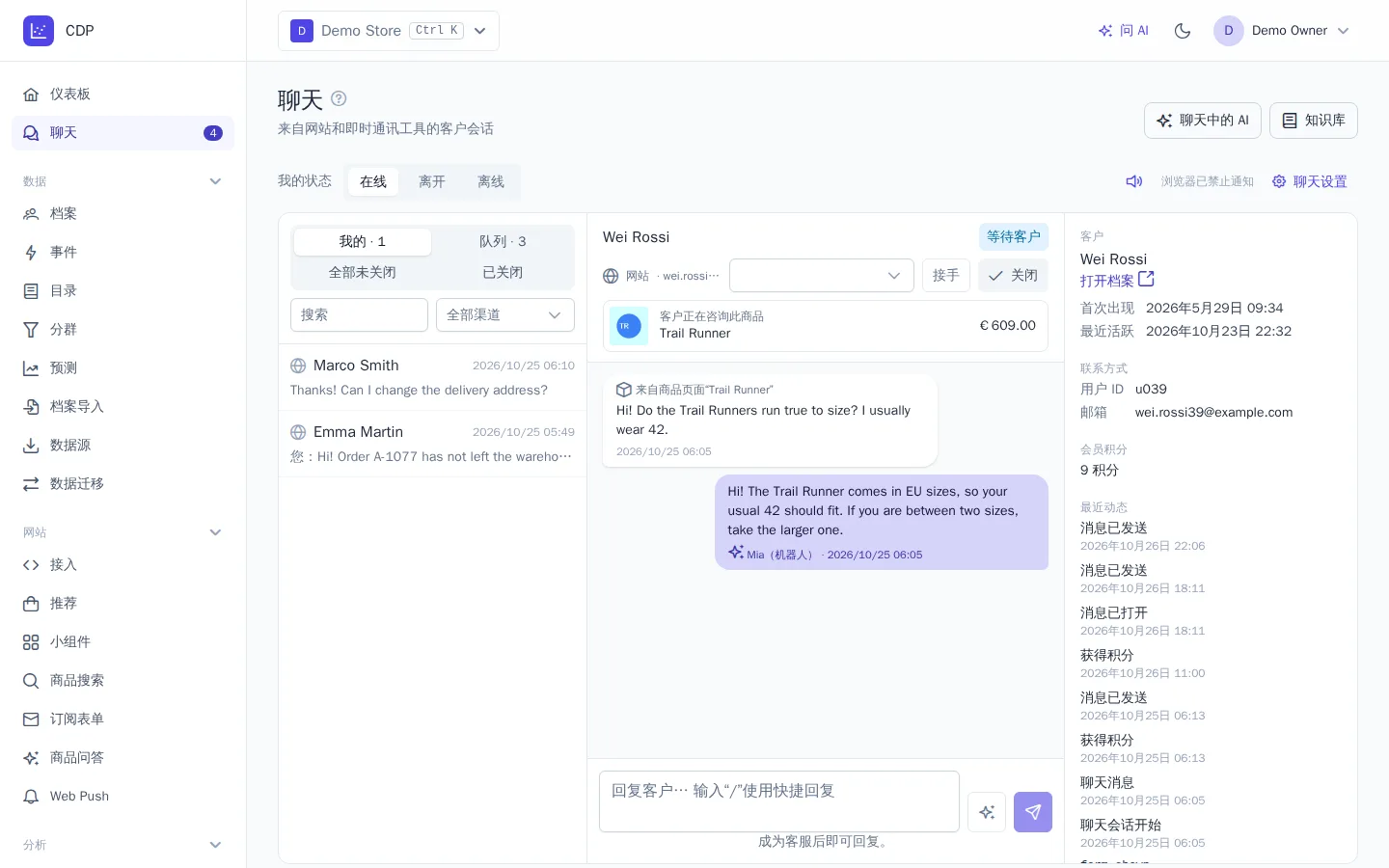Click 关闭 to close conversation
Image resolution: width=1389 pixels, height=868 pixels.
[x=1014, y=276]
